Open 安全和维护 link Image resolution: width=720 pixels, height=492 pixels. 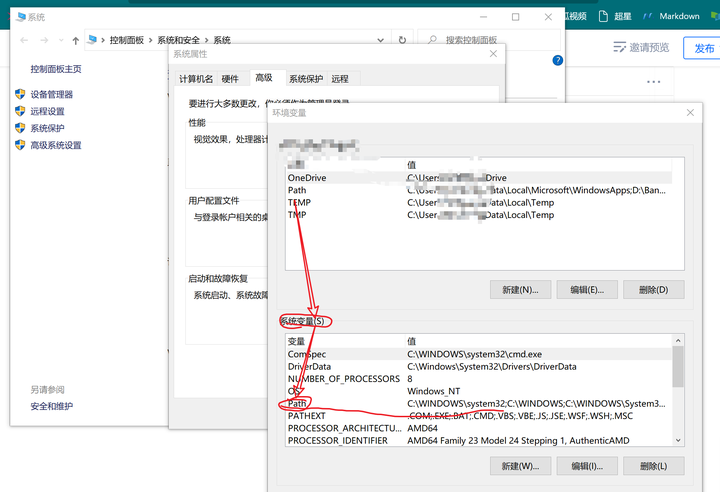[x=51, y=406]
